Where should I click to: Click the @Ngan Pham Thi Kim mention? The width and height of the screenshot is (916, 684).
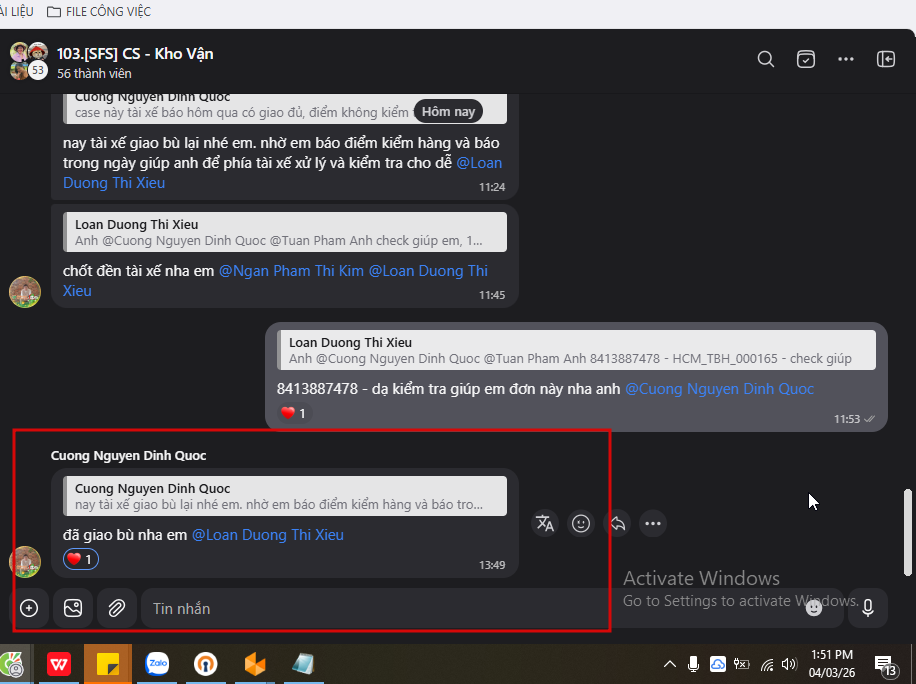(291, 271)
